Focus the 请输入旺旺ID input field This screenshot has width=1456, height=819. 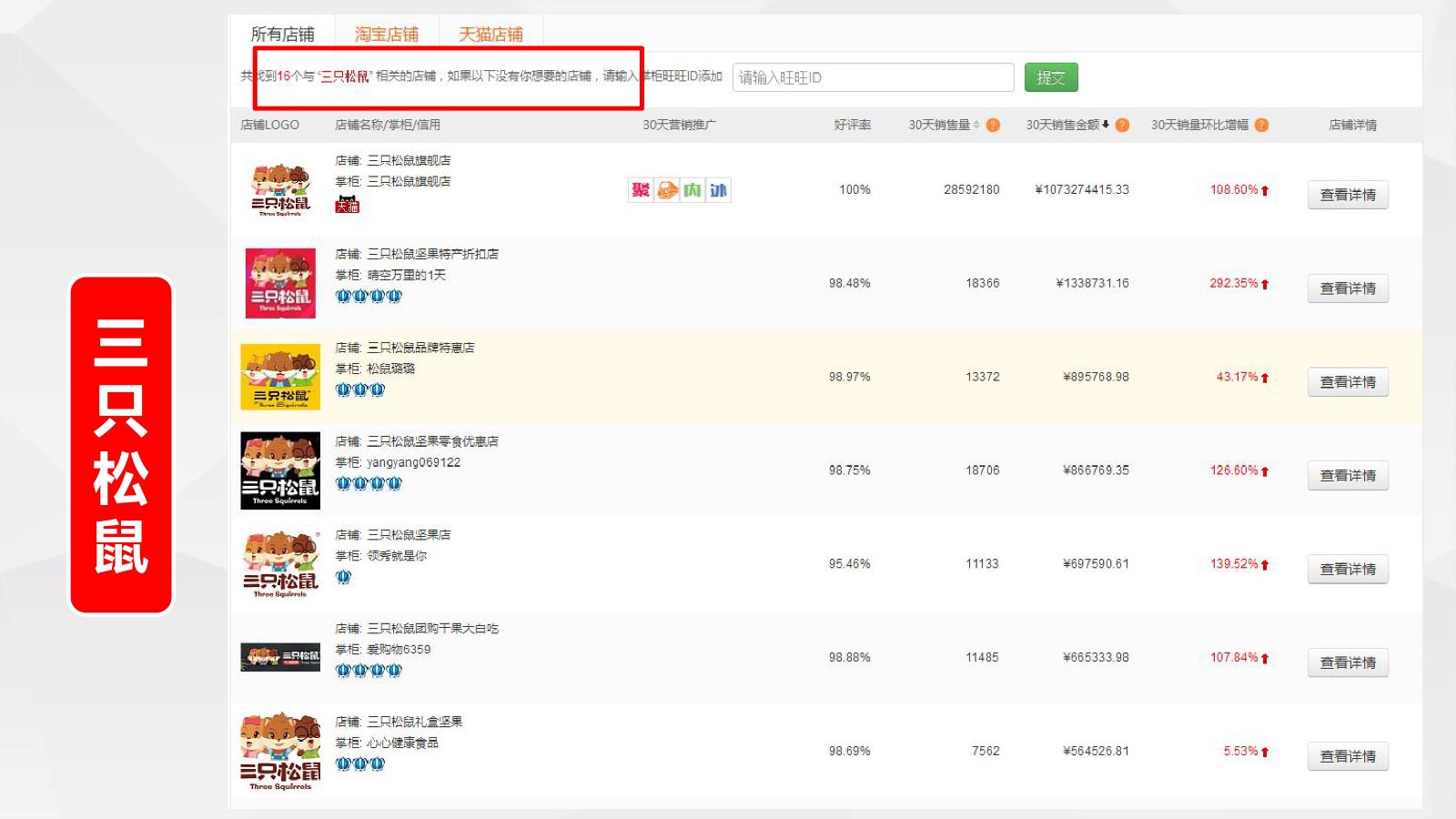tap(874, 77)
